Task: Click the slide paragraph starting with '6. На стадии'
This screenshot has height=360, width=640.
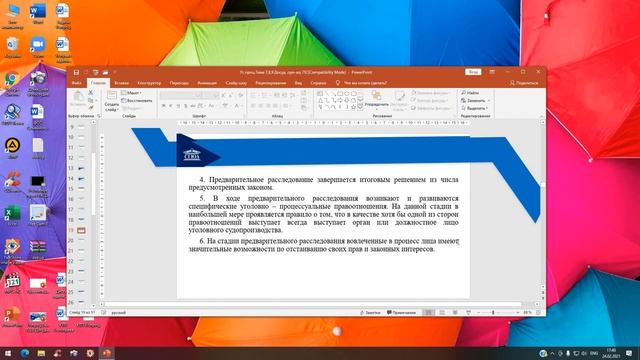Action: tap(324, 245)
